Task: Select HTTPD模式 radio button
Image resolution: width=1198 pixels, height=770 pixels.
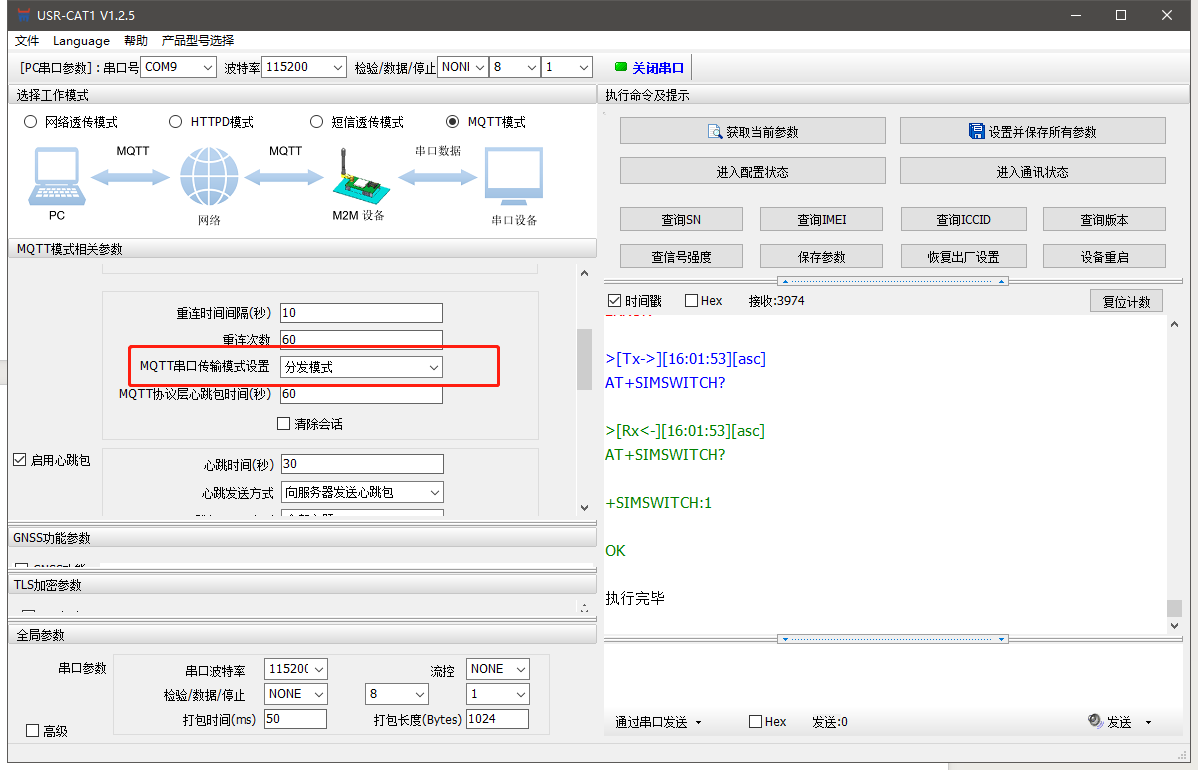Action: 176,122
